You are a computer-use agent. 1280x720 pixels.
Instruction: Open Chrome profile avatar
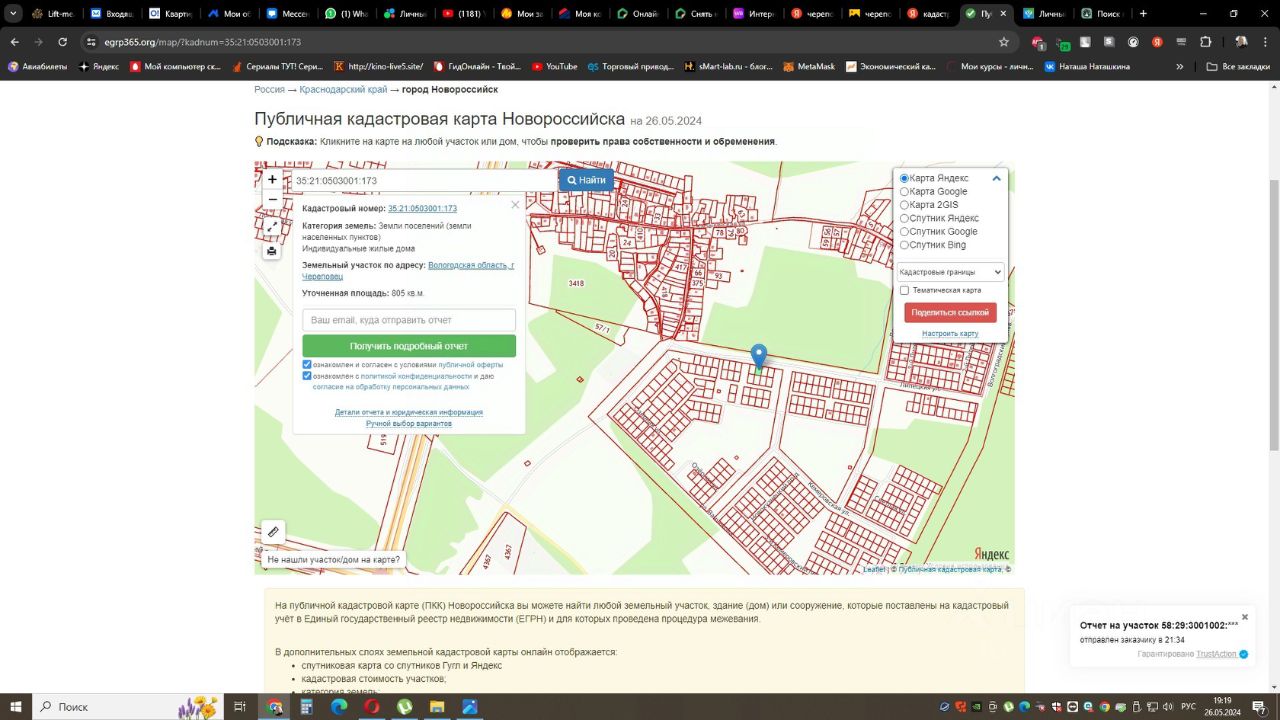1241,42
